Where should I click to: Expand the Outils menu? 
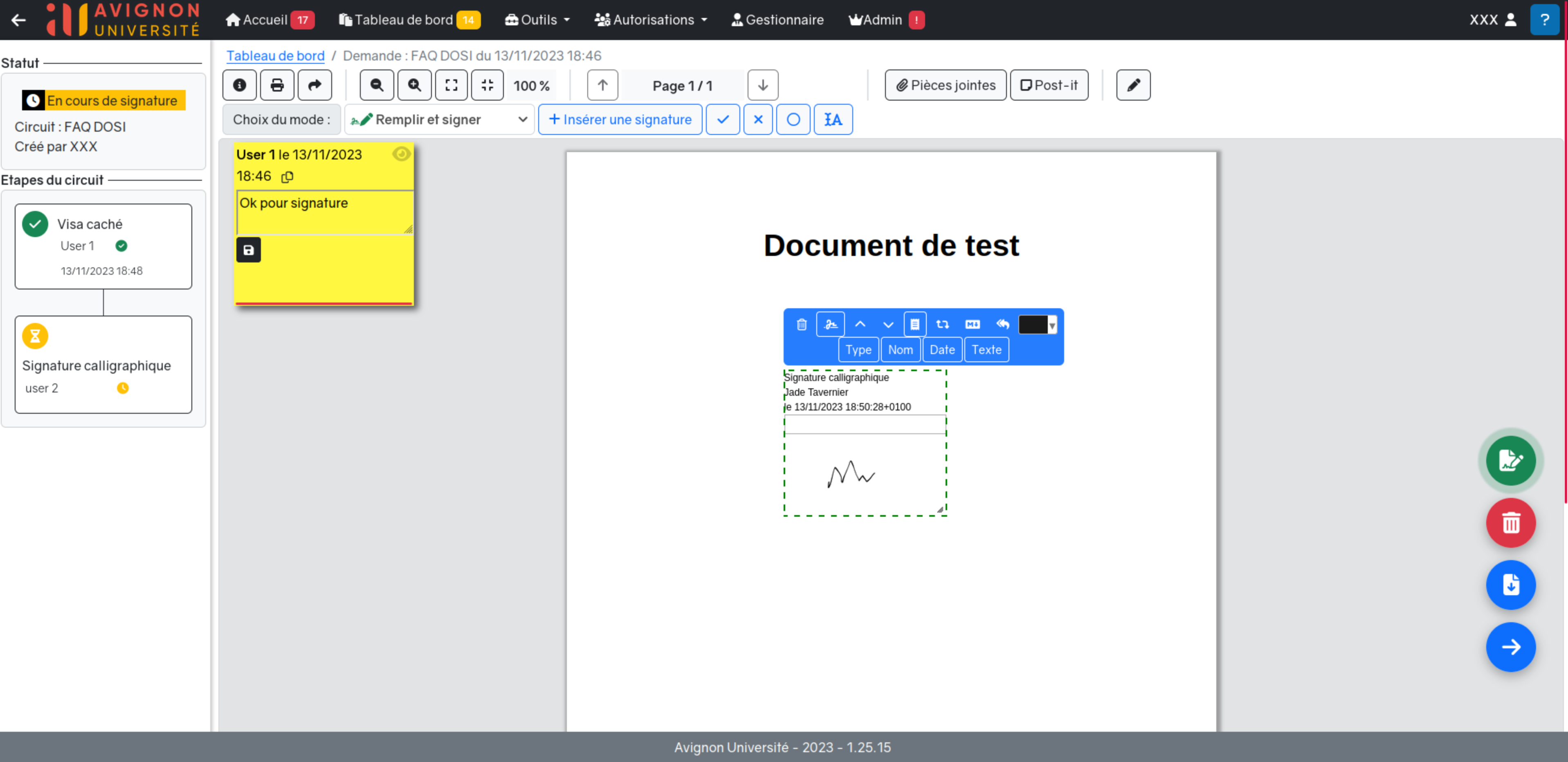pyautogui.click(x=537, y=20)
